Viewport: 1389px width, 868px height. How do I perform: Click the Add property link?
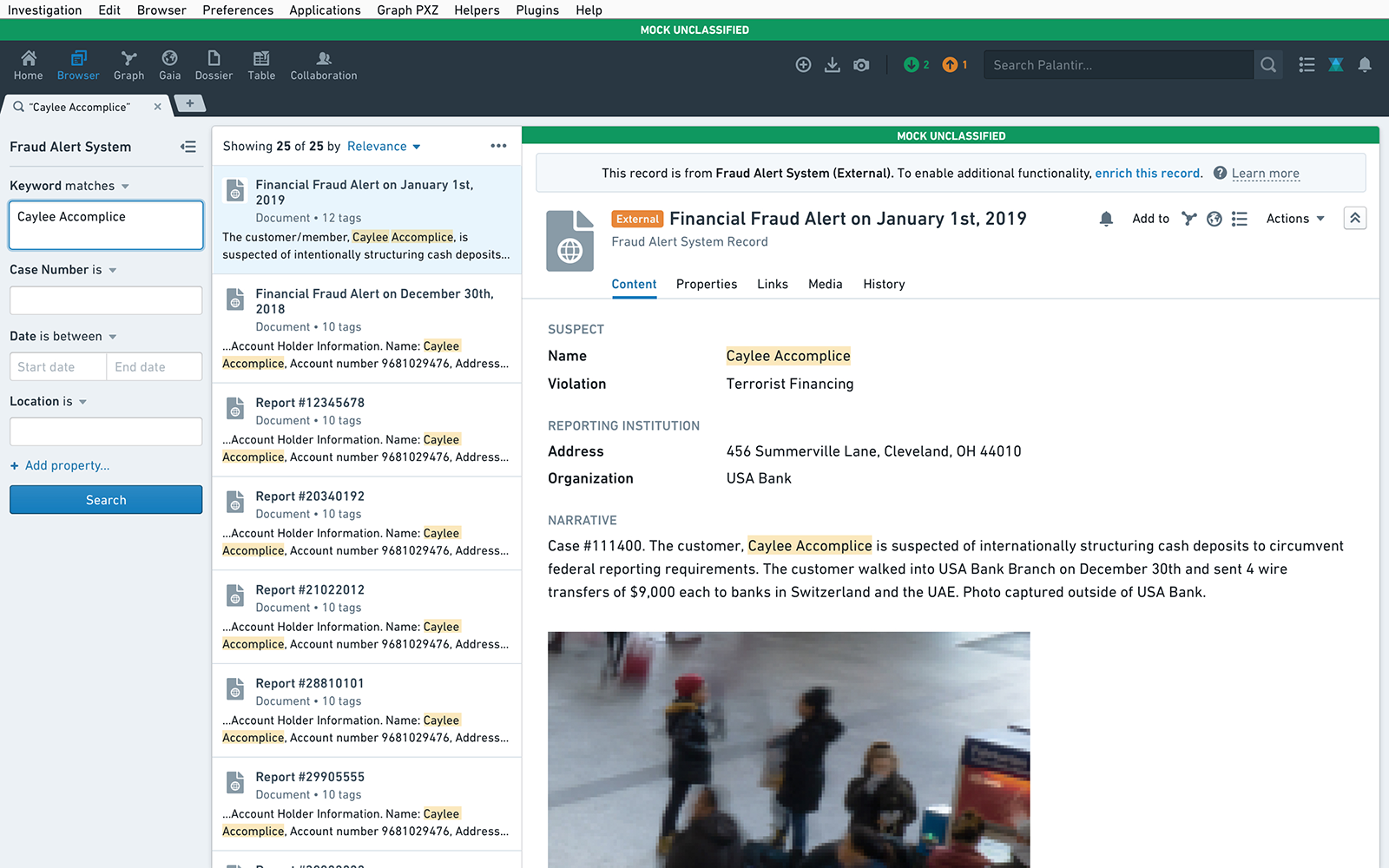point(60,465)
